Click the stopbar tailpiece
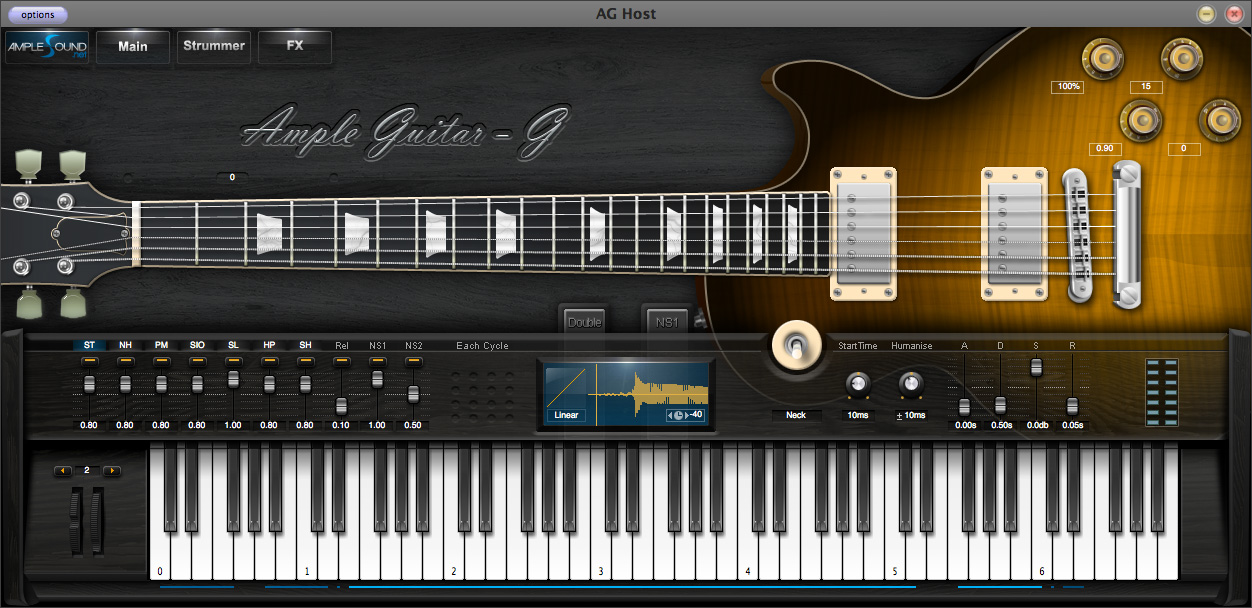This screenshot has width=1252, height=608. [1128, 233]
